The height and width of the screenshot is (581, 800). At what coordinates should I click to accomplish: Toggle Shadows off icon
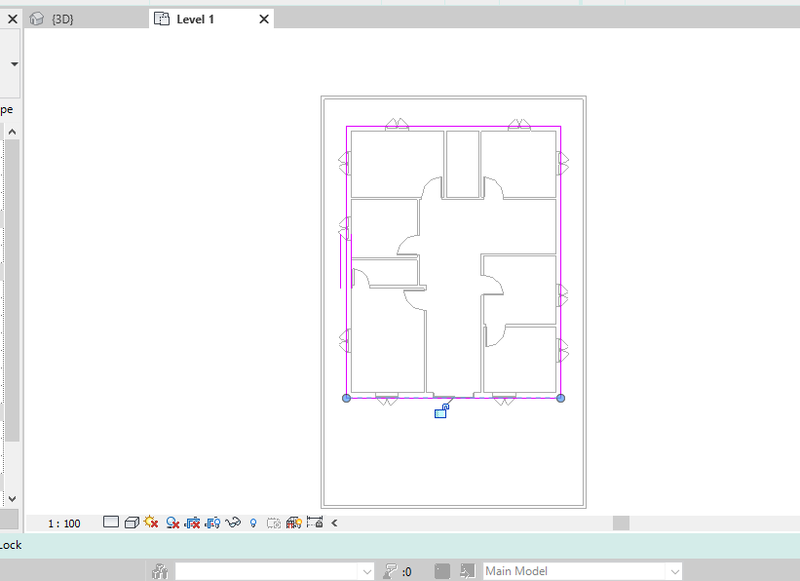172,523
